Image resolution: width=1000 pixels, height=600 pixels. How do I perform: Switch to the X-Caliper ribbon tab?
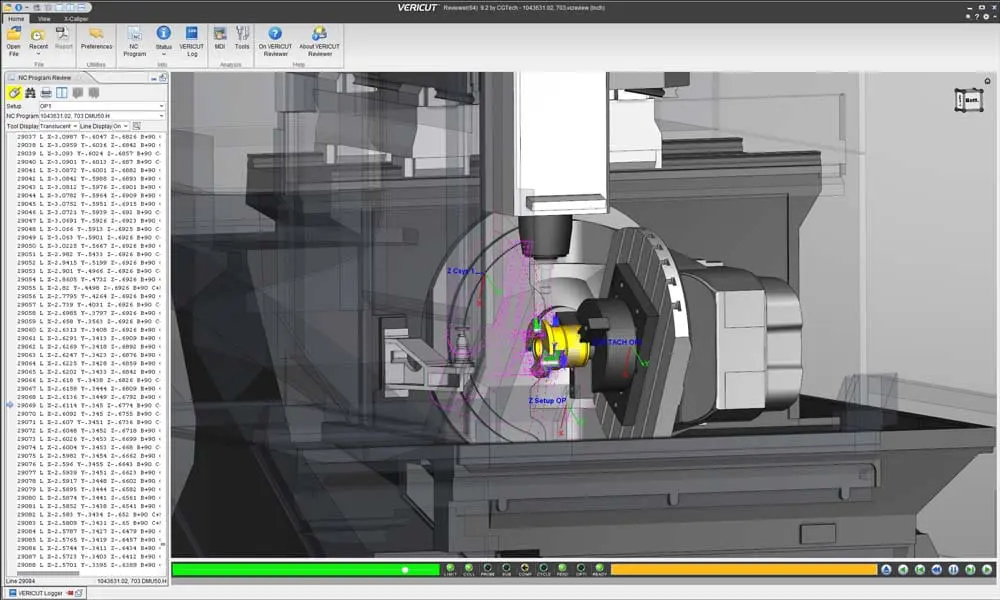[76, 18]
